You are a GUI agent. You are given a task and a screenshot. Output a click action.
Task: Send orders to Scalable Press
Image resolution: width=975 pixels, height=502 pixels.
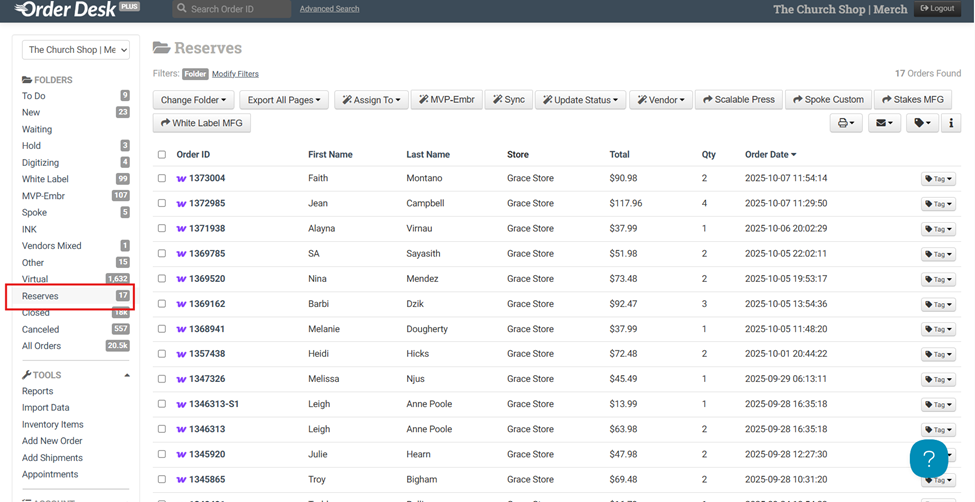coord(738,100)
